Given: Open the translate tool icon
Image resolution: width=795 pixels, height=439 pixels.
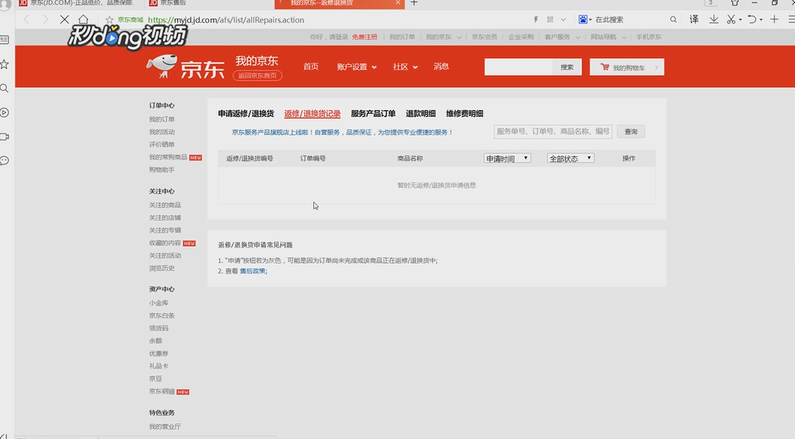Looking at the screenshot, I should pos(694,19).
